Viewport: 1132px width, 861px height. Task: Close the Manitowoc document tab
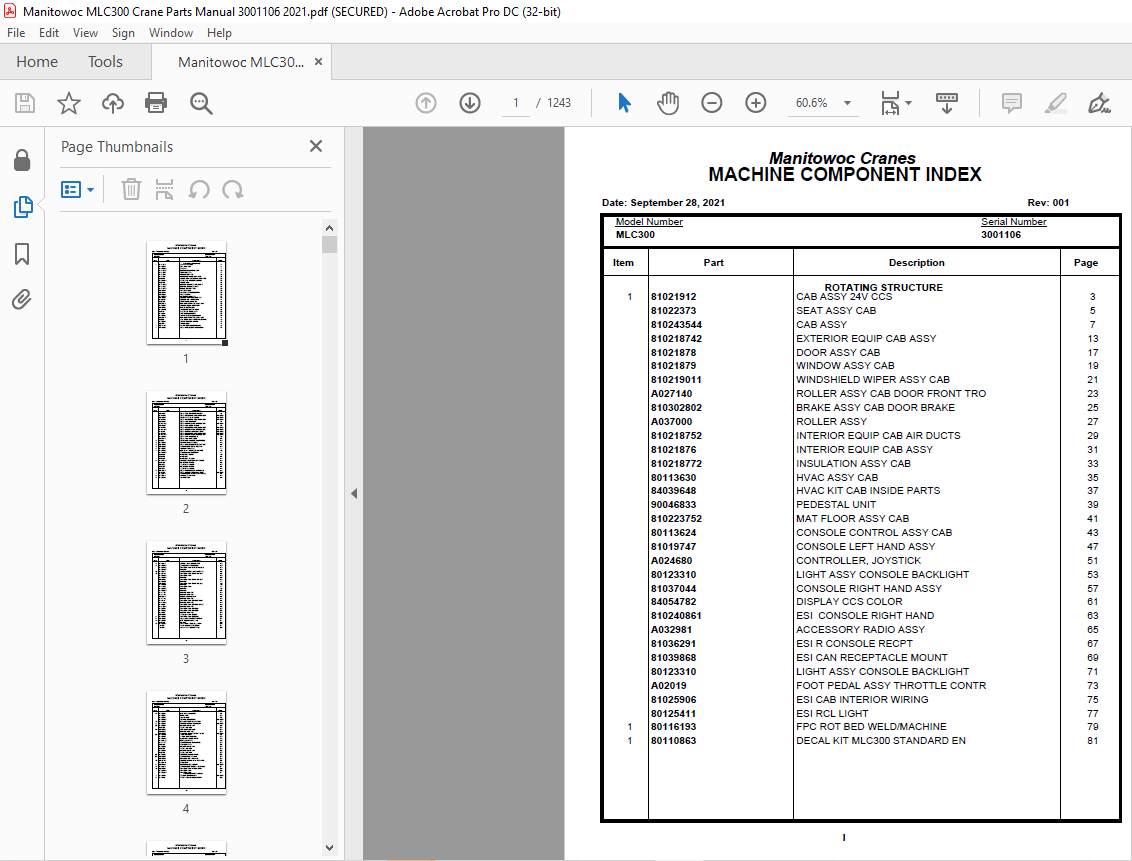pos(318,62)
